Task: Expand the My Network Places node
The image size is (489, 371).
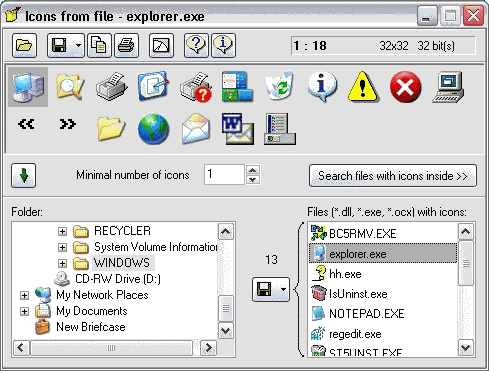Action: coord(24,295)
